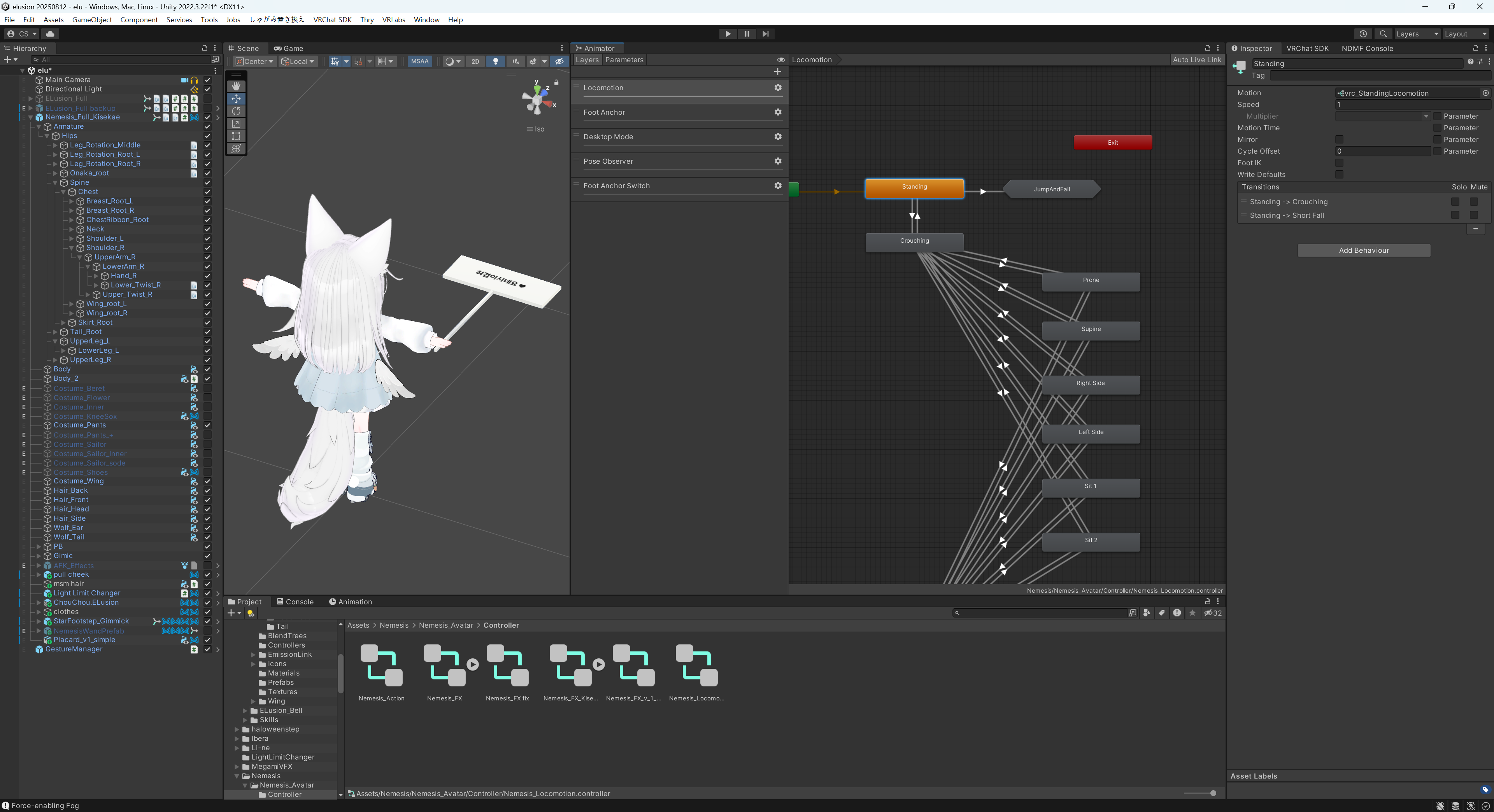
Task: Select the Hand view tool in Scene
Action: click(236, 86)
